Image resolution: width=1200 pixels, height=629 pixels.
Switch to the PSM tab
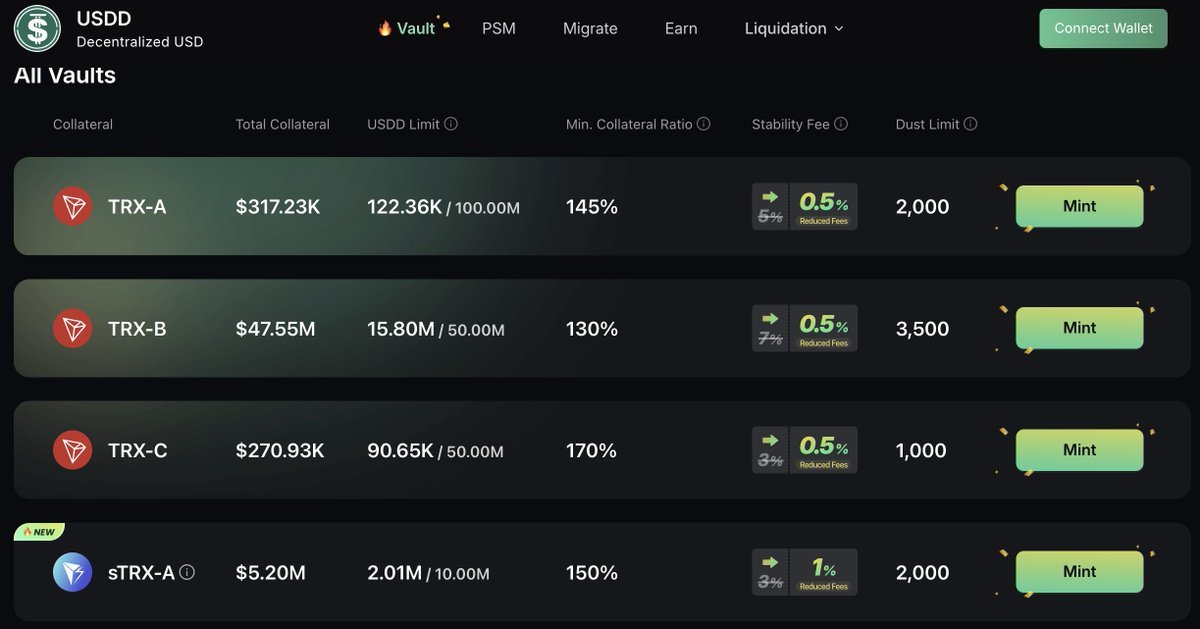(x=499, y=28)
